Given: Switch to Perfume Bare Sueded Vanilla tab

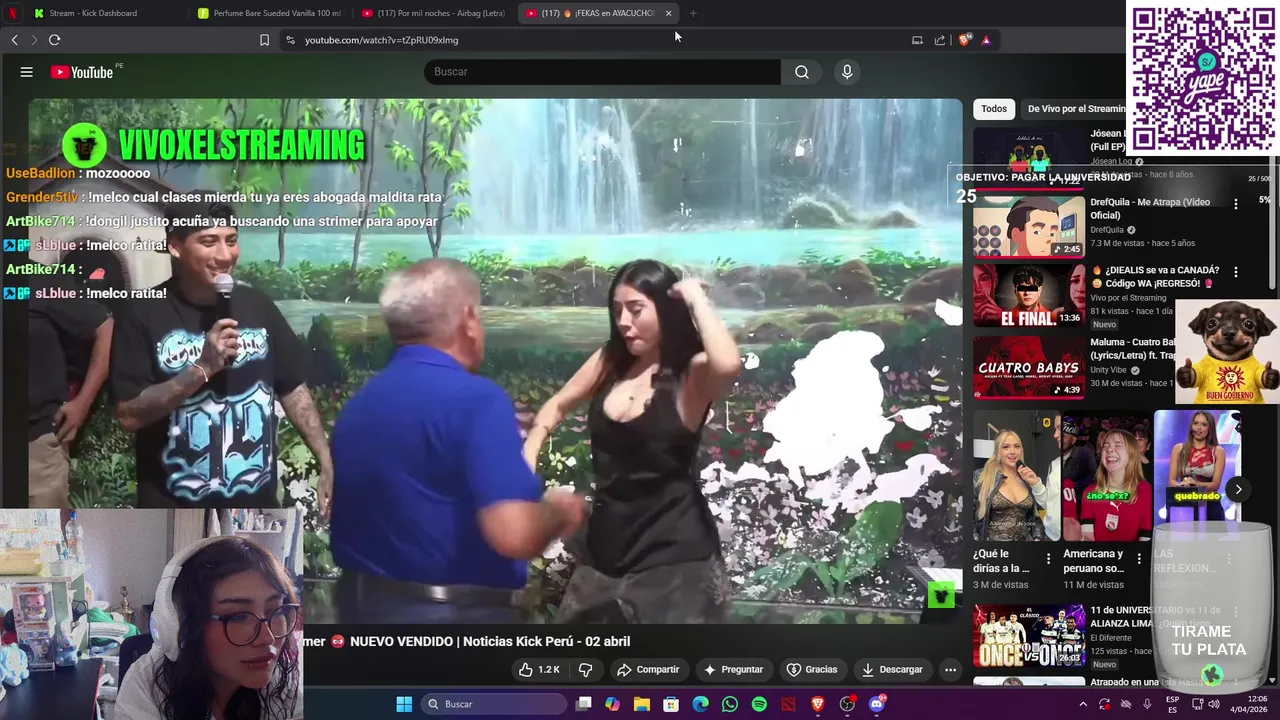Looking at the screenshot, I should (270, 13).
